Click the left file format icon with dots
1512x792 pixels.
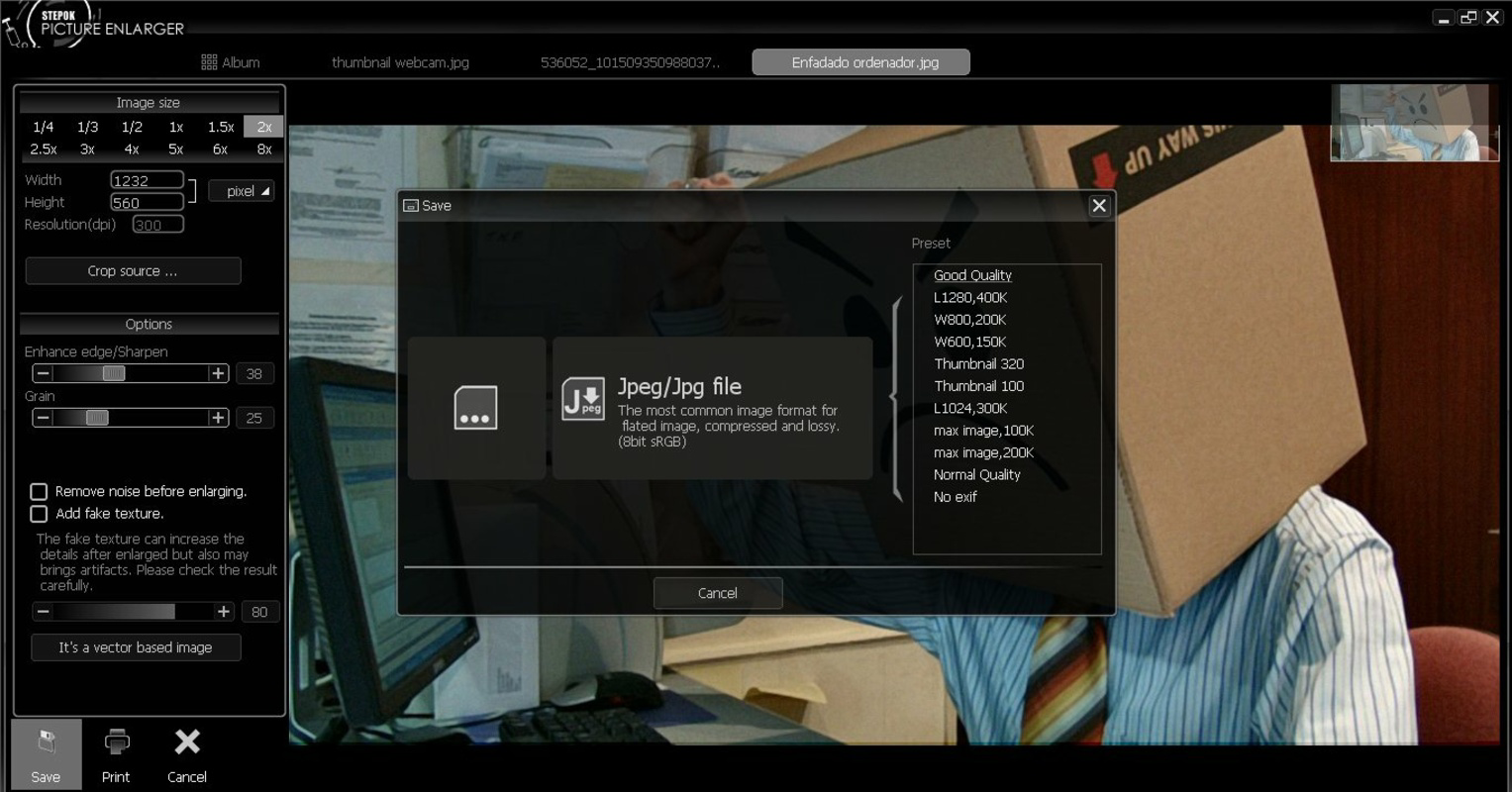click(476, 407)
